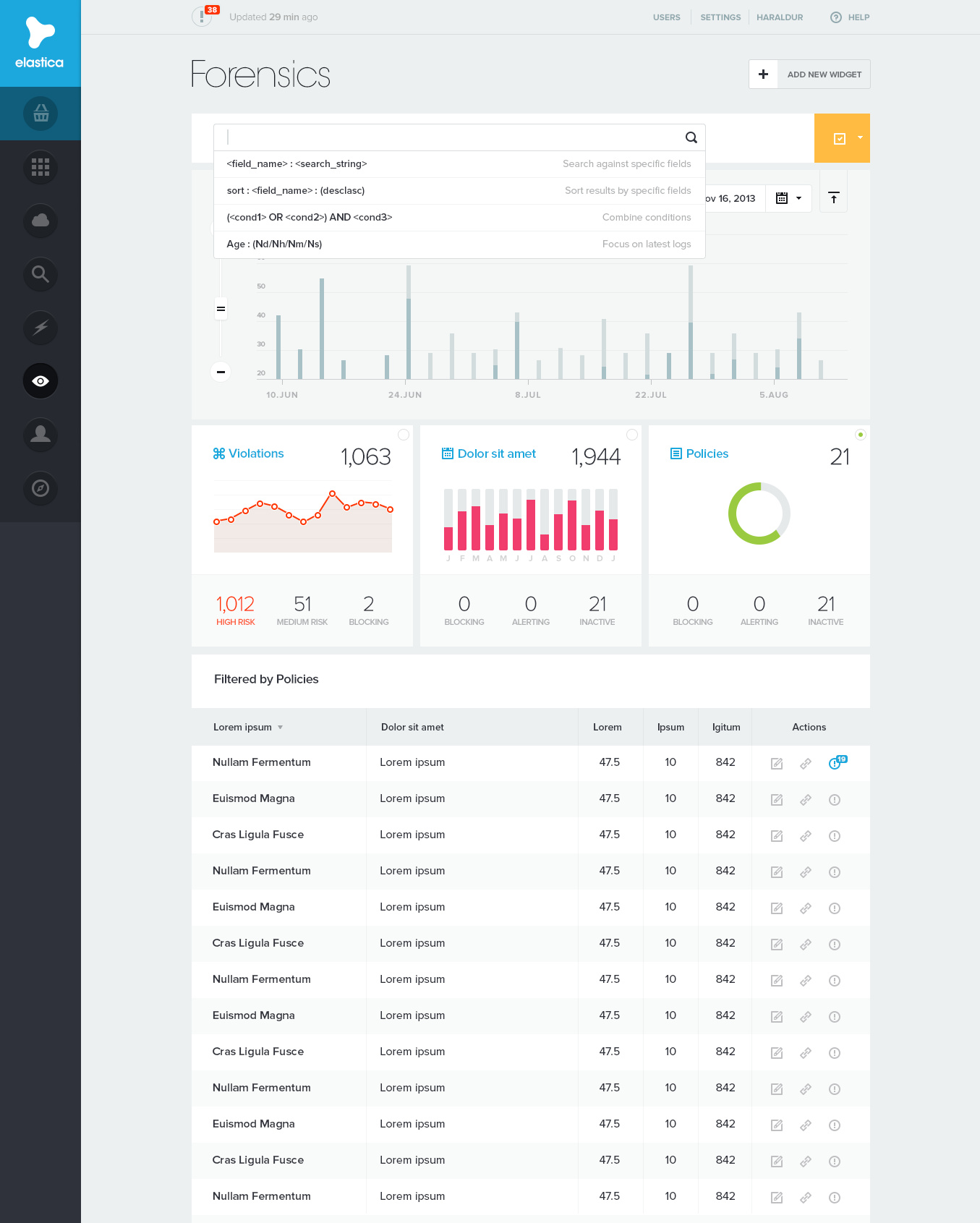980x1223 pixels.
Task: Click the basket icon in the sidebar
Action: click(41, 114)
